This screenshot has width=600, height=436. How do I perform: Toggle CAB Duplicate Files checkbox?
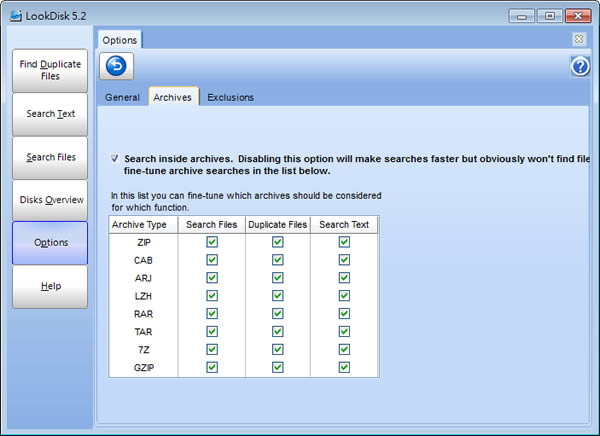[278, 260]
